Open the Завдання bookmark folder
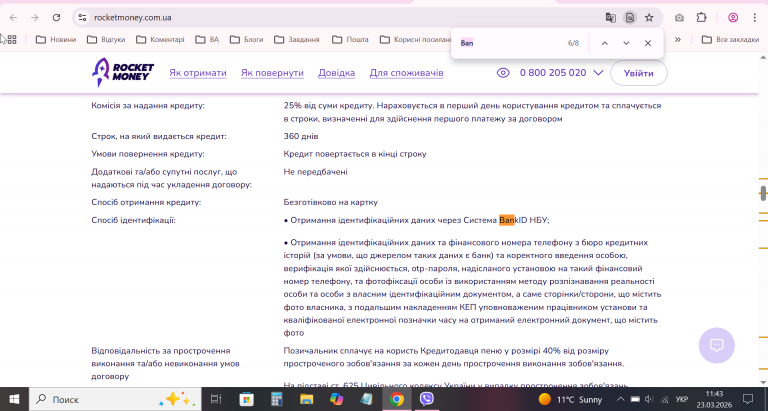 pyautogui.click(x=296, y=40)
